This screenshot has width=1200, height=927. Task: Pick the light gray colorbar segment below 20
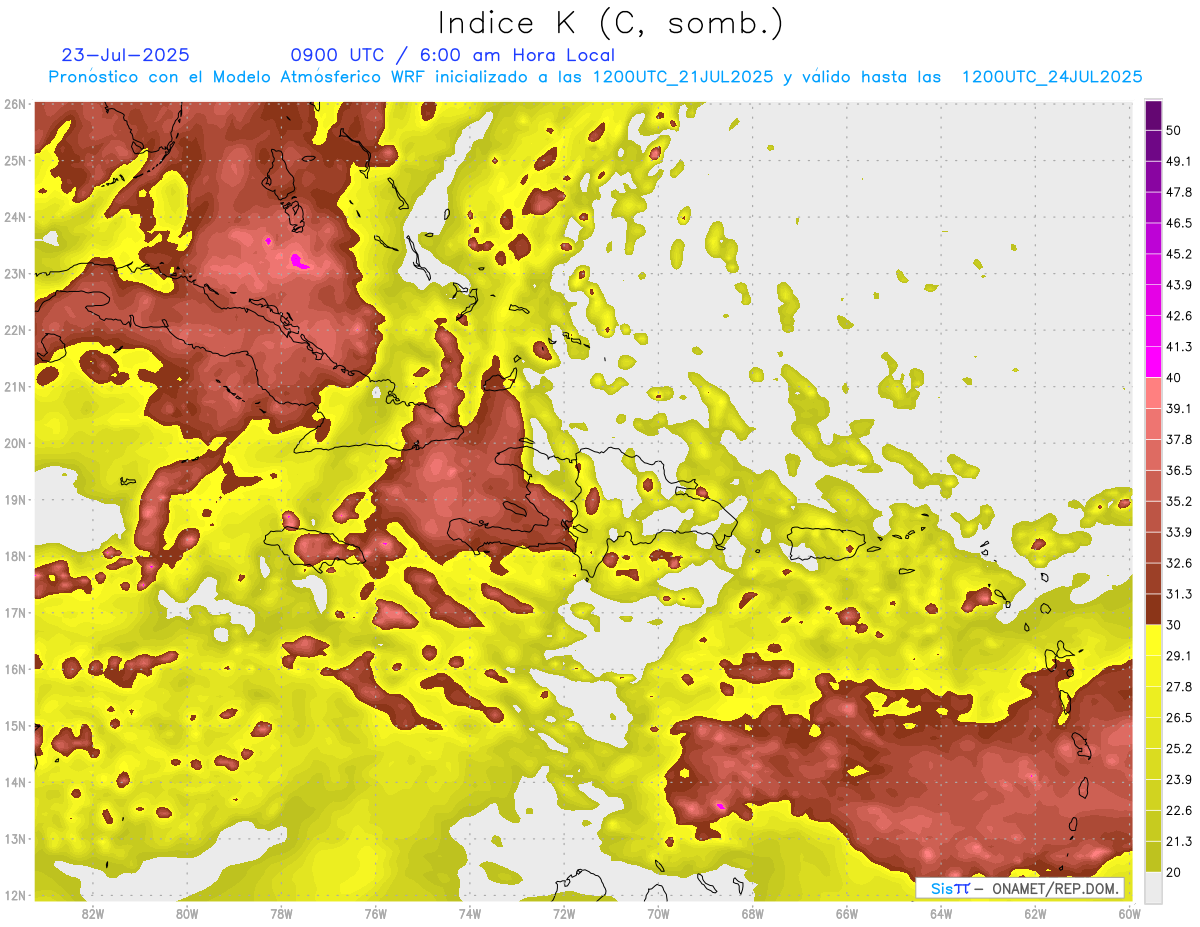click(x=1153, y=886)
